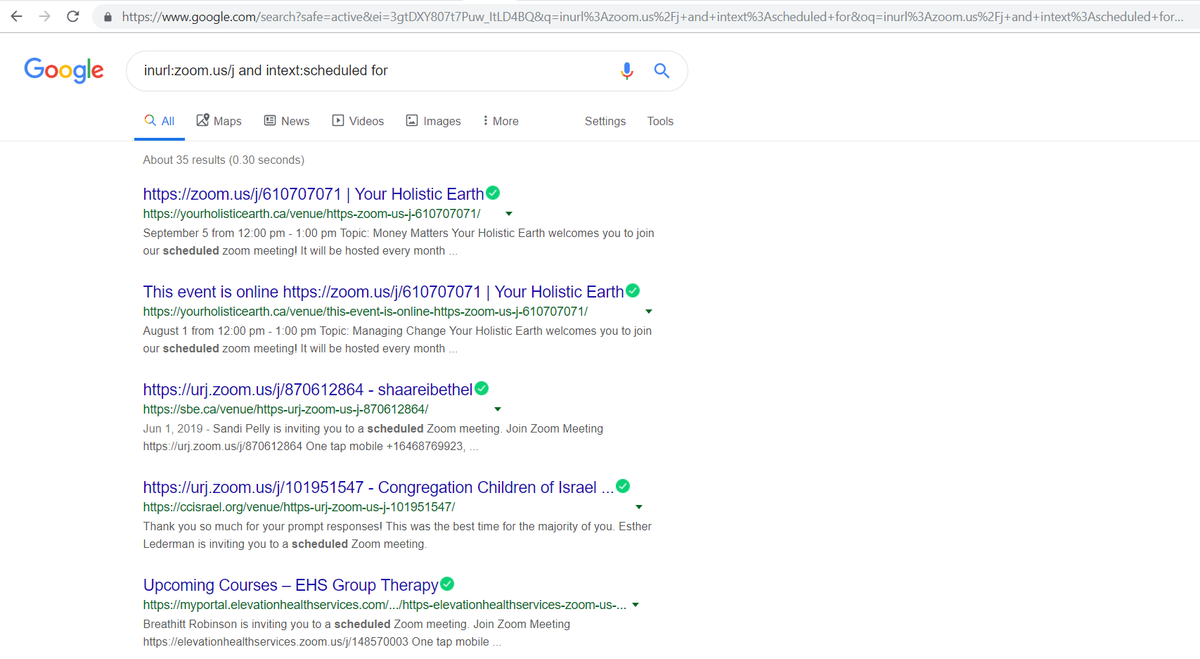1200x659 pixels.
Task: Click the snippet starting 'Thank you so much for your prompt'
Action: click(x=398, y=535)
